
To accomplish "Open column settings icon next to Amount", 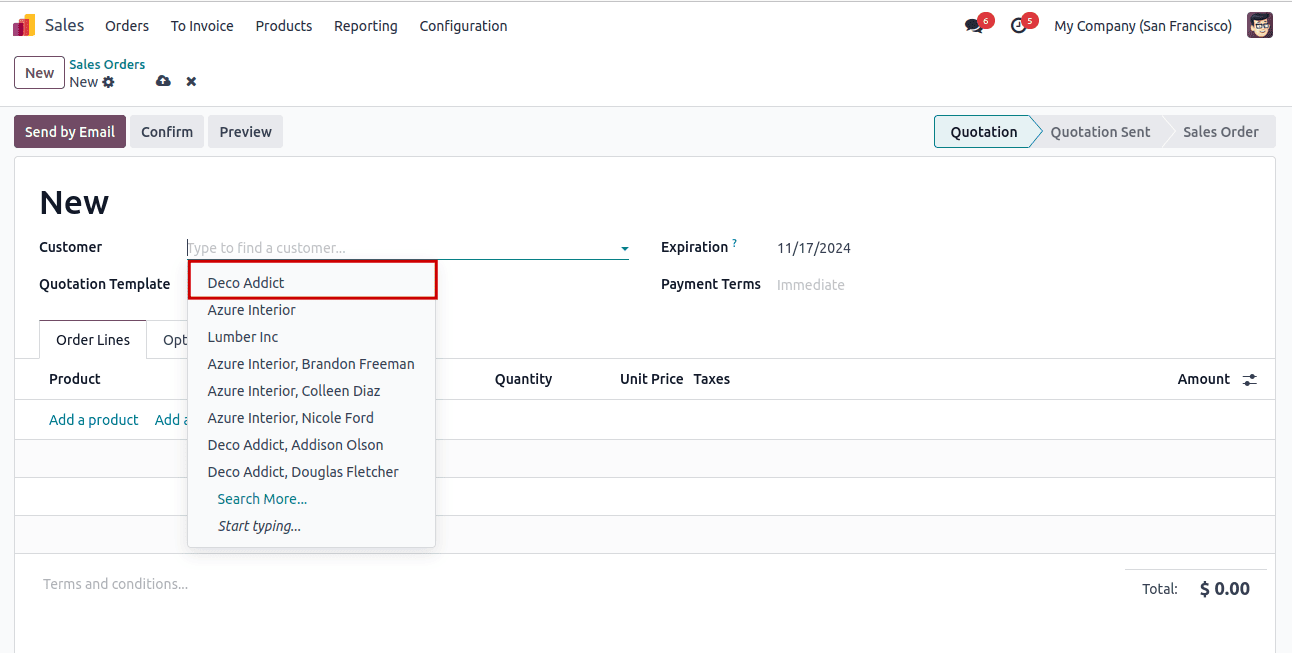I will tap(1249, 380).
